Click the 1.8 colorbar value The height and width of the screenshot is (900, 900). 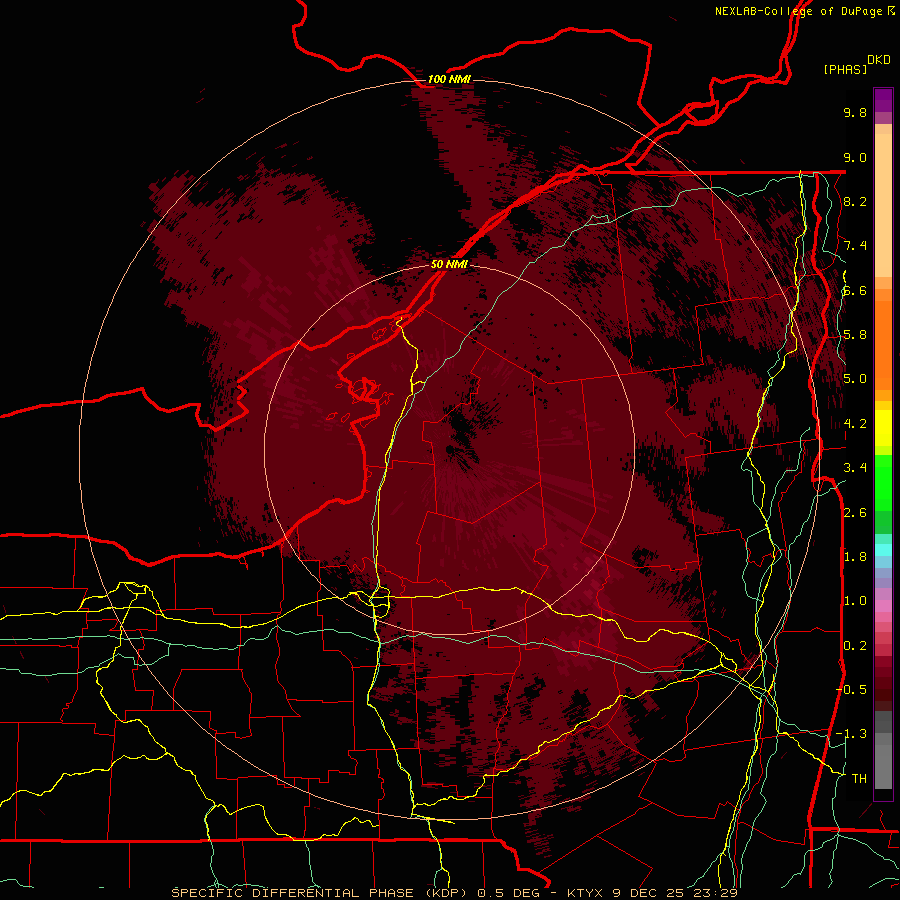[855, 557]
